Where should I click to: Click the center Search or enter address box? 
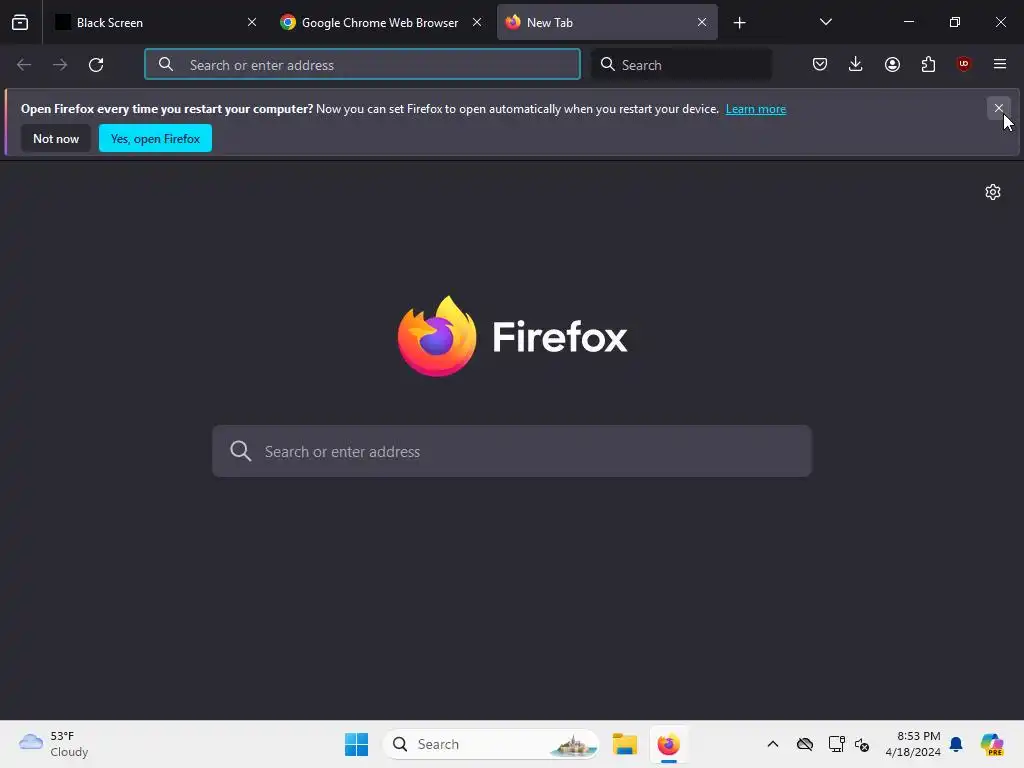(512, 451)
